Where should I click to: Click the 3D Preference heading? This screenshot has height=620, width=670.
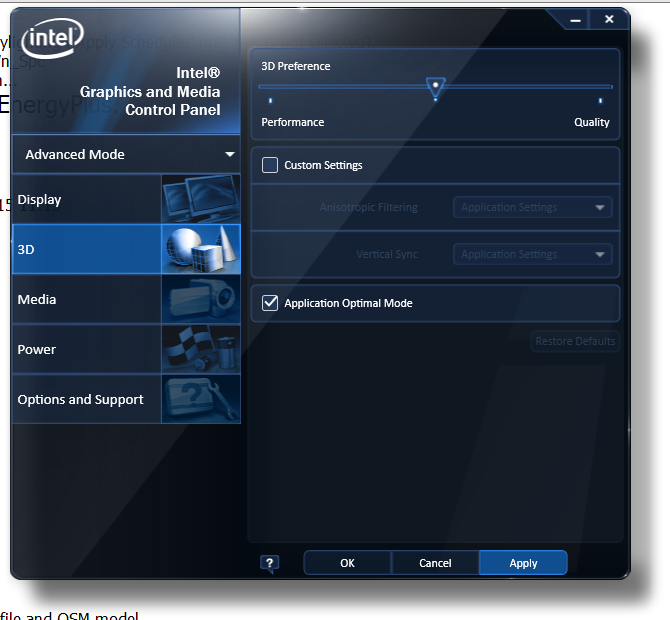click(x=296, y=66)
